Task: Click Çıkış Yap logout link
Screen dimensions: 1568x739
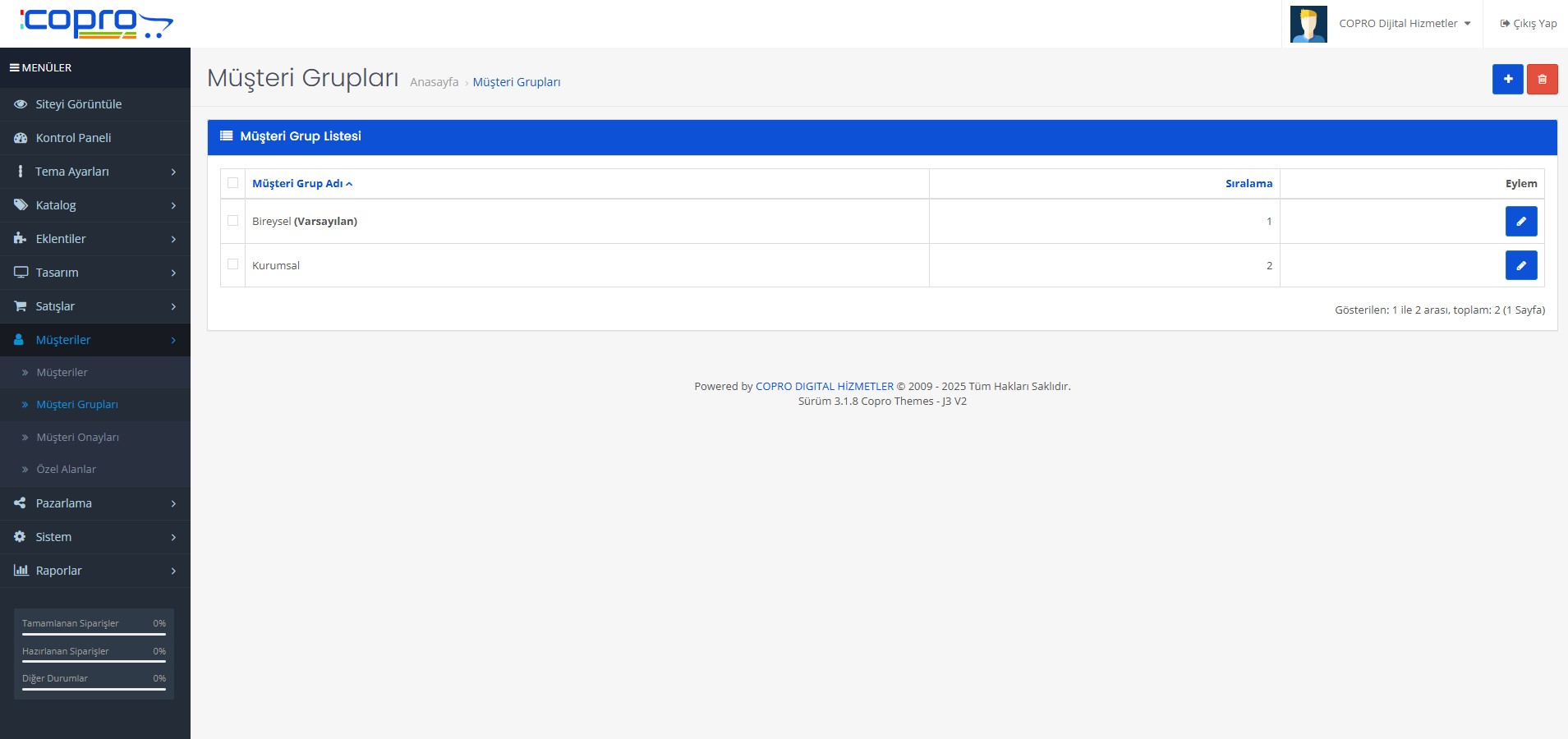Action: 1528,24
